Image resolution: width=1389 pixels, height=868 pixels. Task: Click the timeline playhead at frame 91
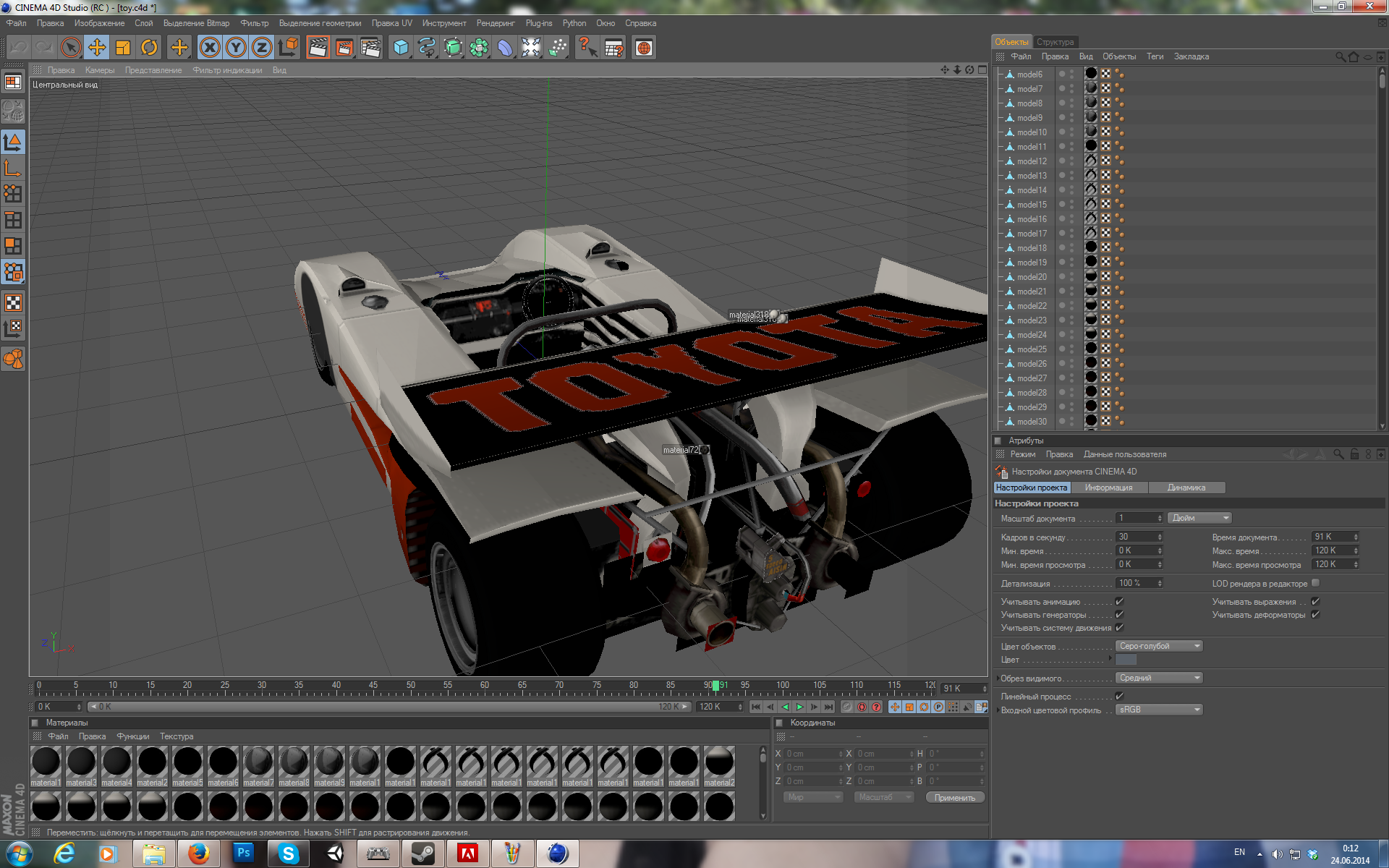[x=715, y=685]
